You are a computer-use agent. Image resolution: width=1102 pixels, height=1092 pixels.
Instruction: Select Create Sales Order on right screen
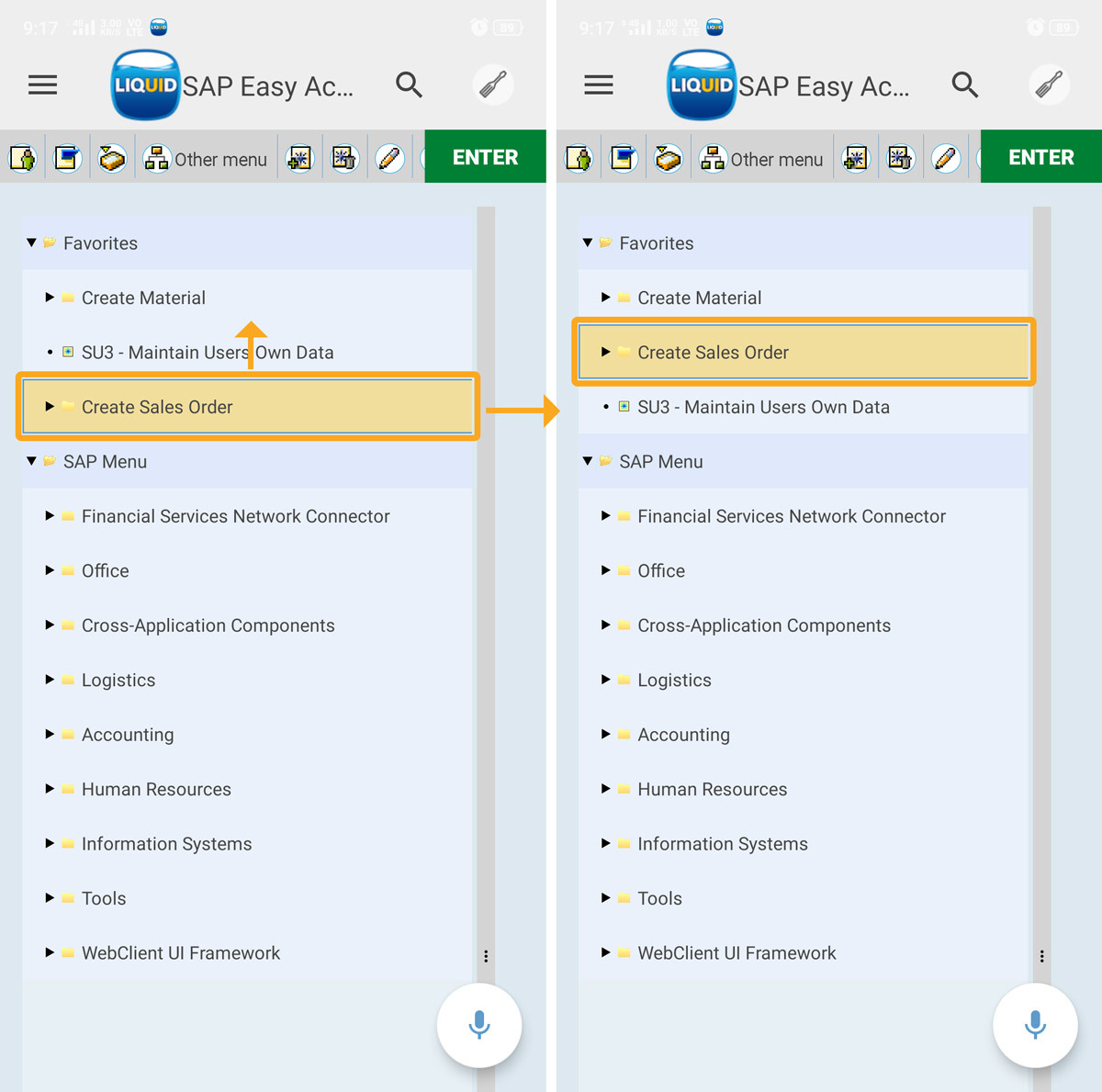point(713,353)
